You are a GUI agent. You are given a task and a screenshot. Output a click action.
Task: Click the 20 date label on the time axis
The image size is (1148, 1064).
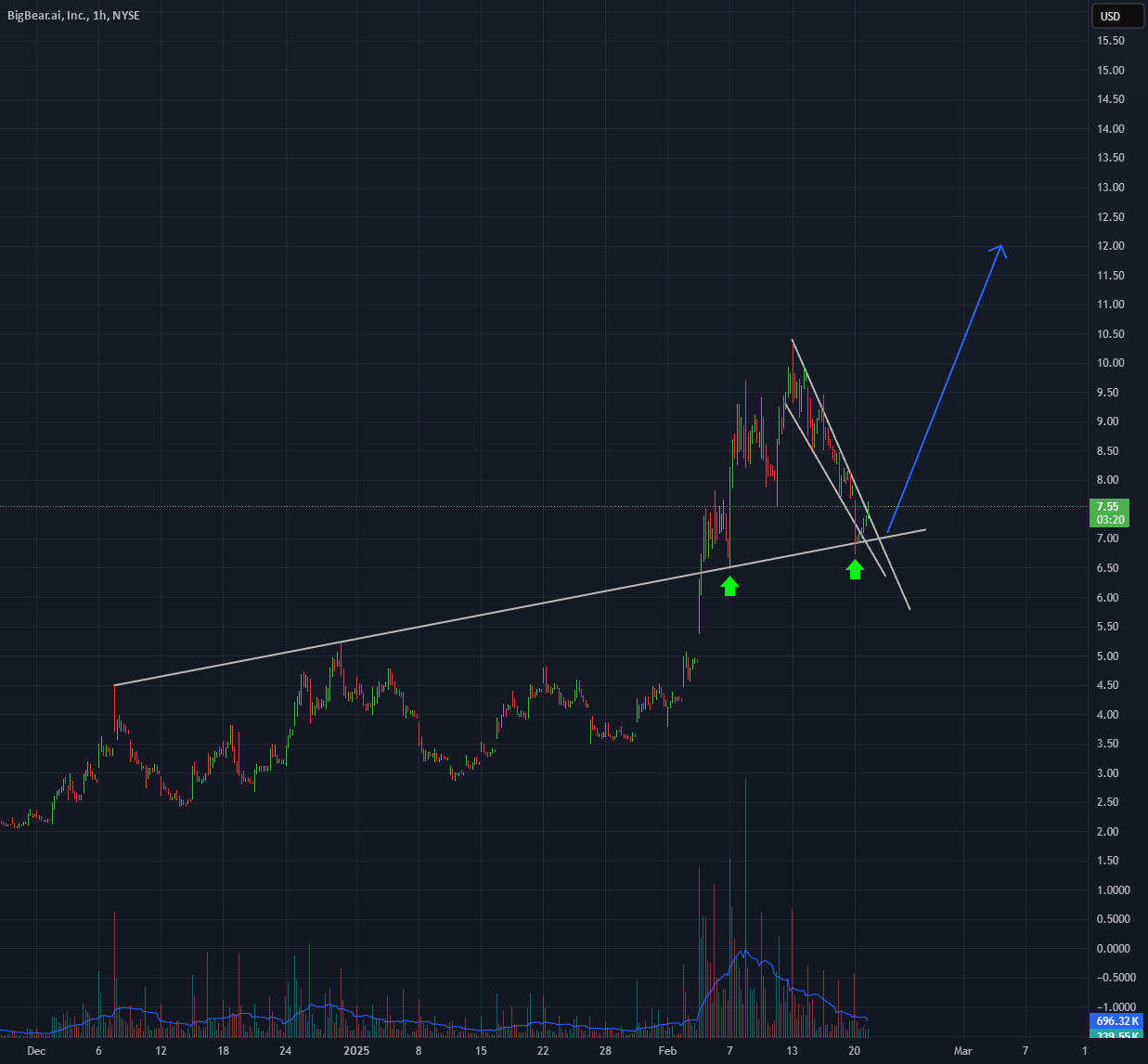click(854, 1051)
